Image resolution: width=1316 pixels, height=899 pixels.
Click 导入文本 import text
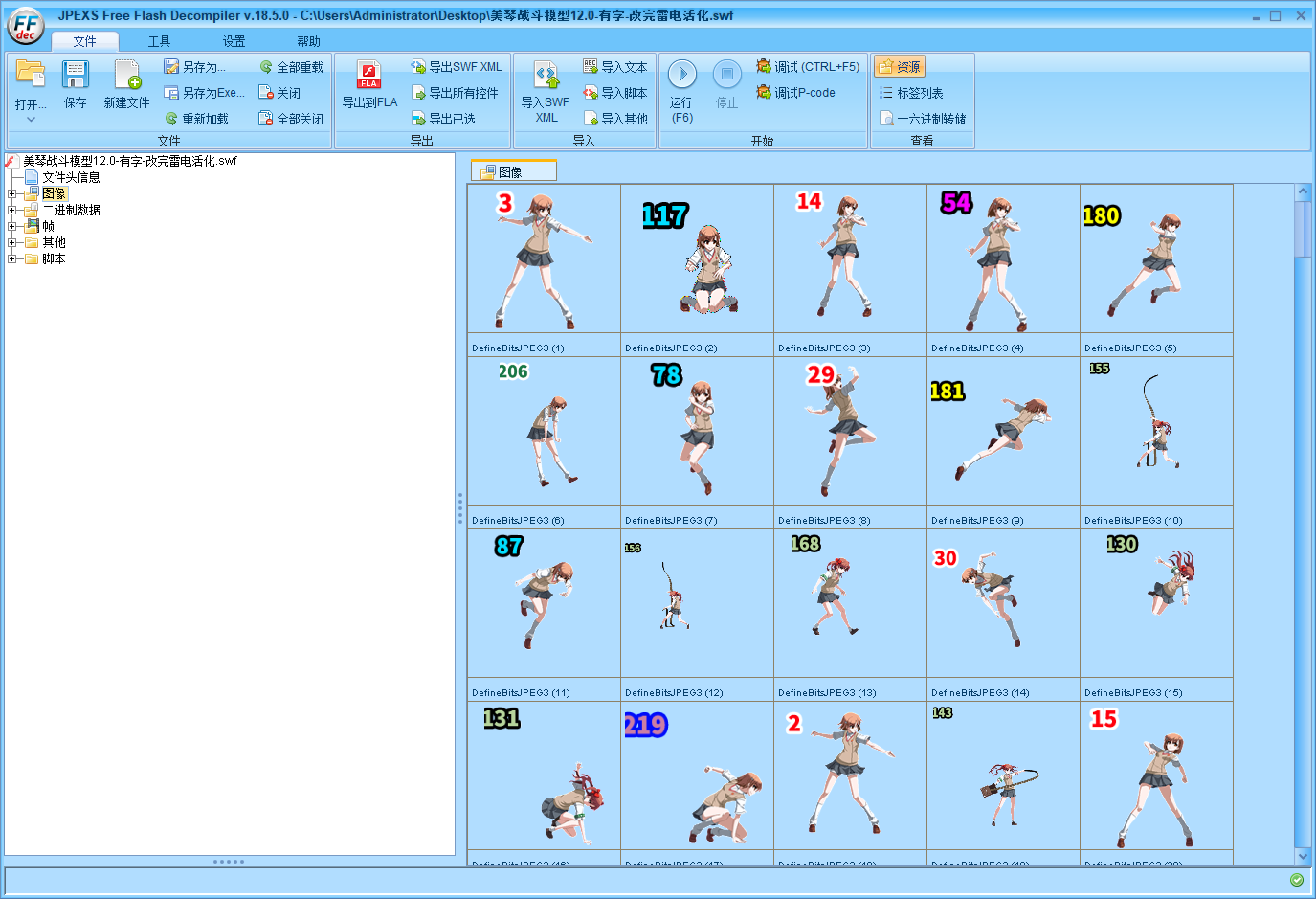coord(615,67)
